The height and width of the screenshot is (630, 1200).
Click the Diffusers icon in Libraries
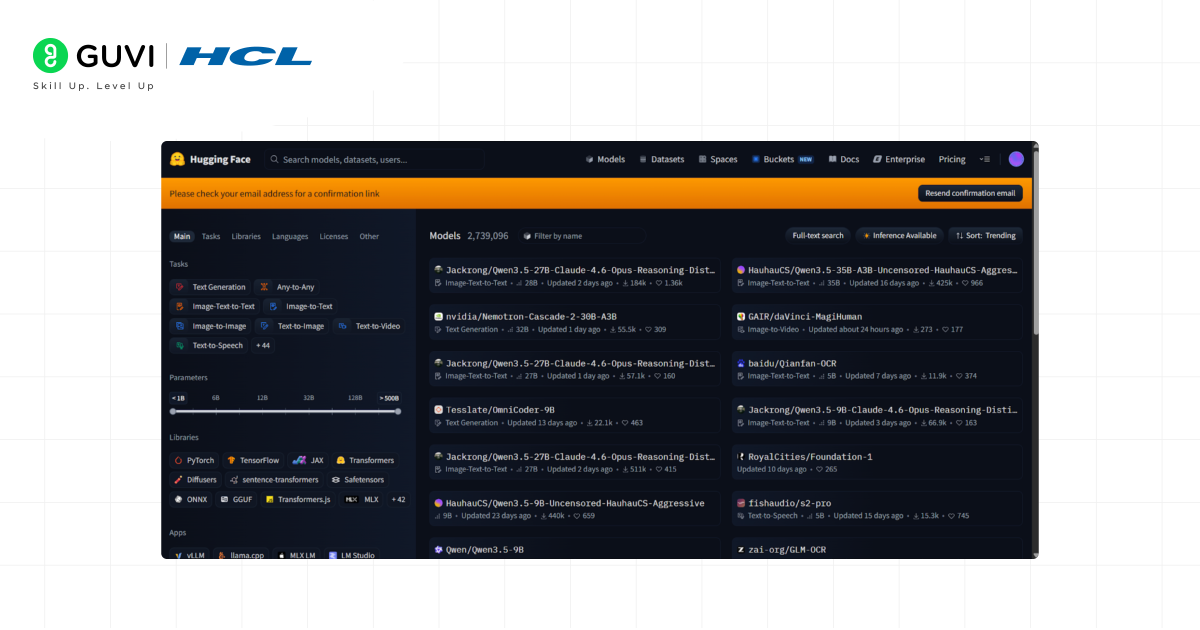[x=179, y=480]
